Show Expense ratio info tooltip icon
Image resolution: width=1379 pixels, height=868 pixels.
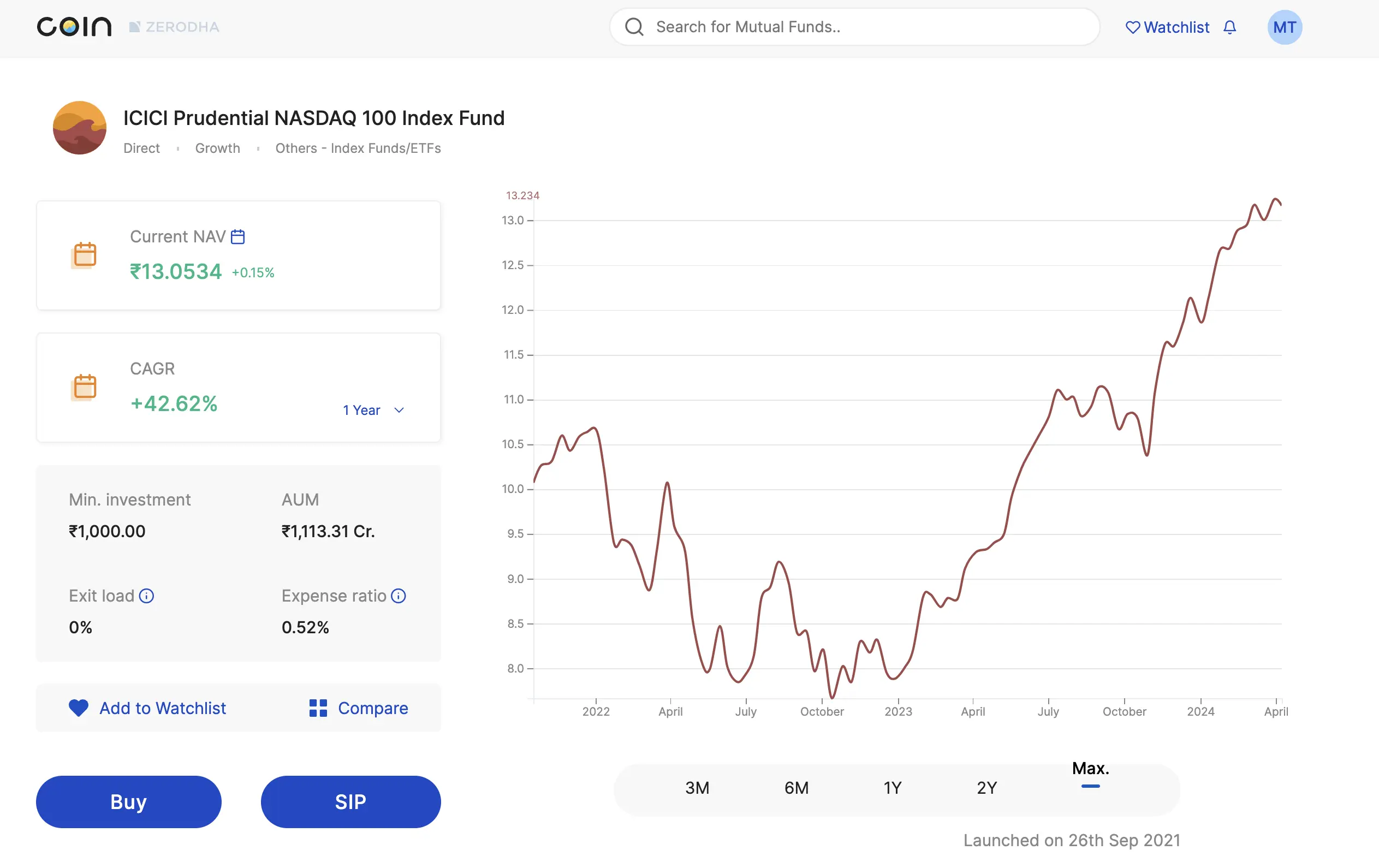point(399,596)
